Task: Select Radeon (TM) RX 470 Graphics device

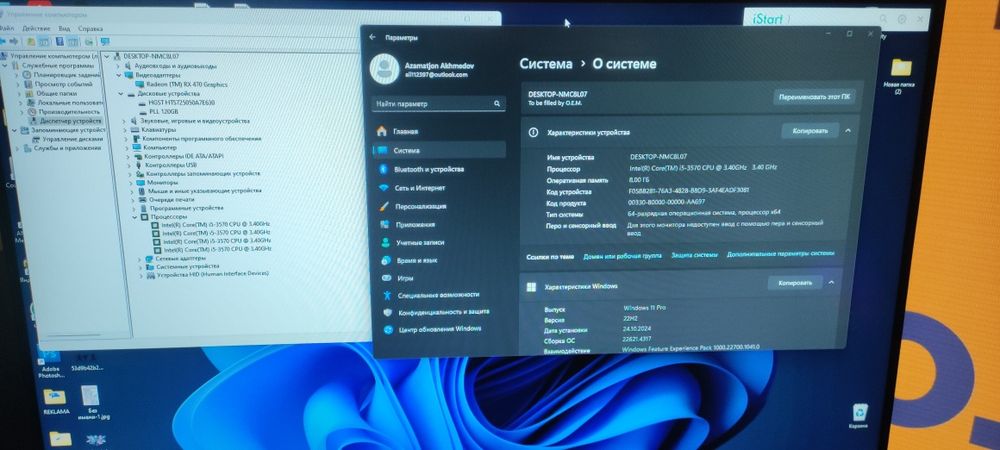Action: click(180, 84)
